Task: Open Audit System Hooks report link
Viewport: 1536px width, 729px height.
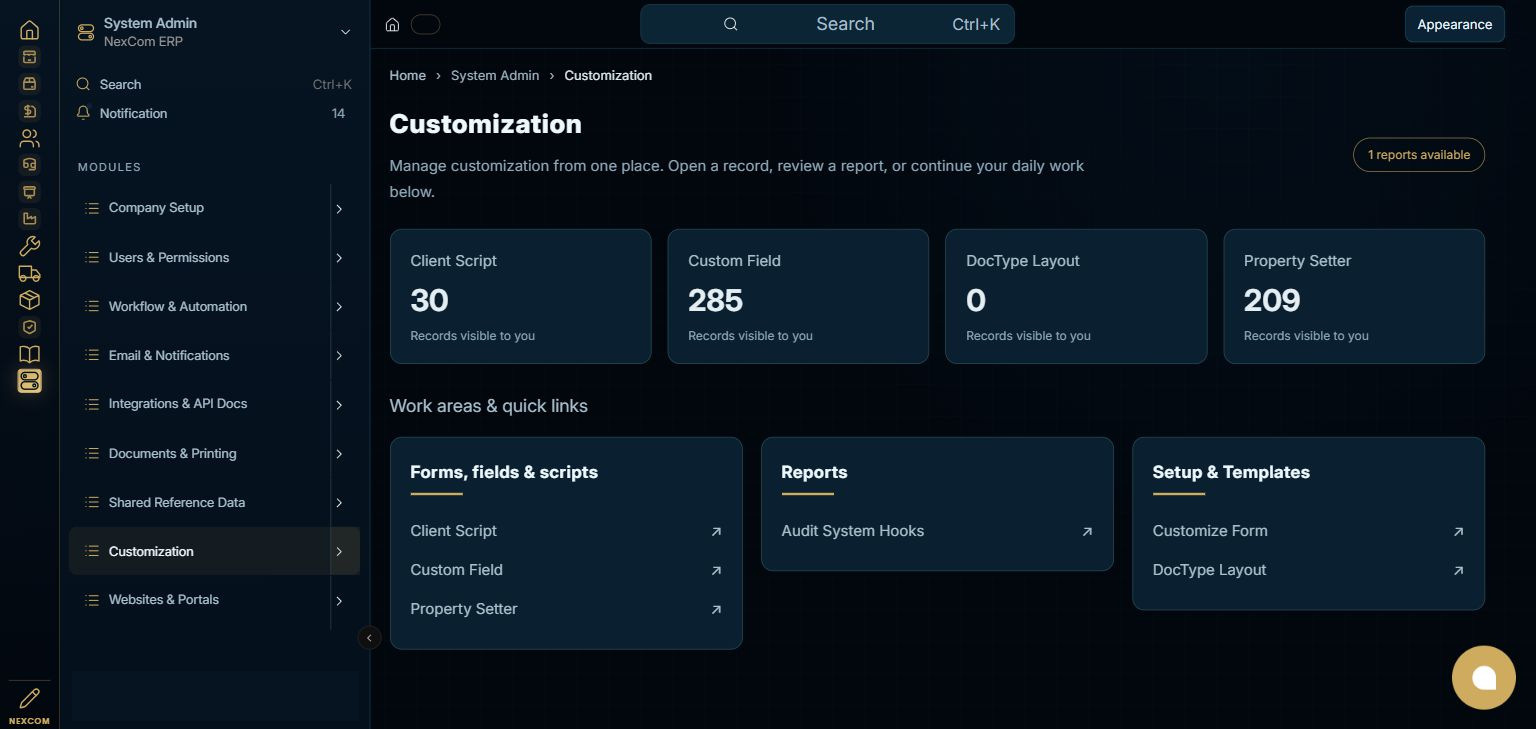Action: tap(937, 531)
